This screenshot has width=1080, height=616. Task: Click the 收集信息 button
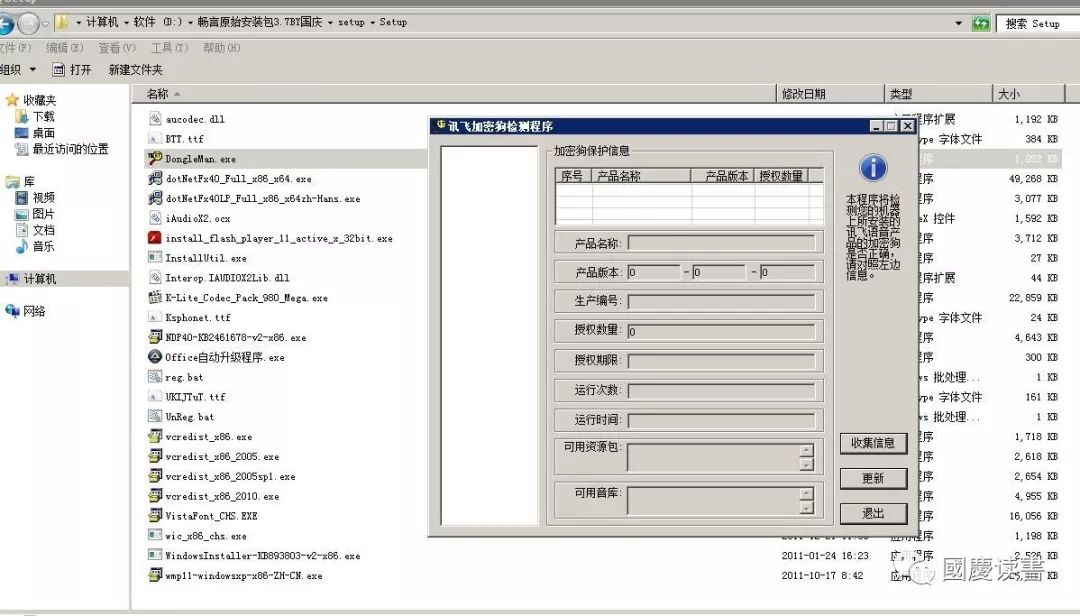point(873,443)
